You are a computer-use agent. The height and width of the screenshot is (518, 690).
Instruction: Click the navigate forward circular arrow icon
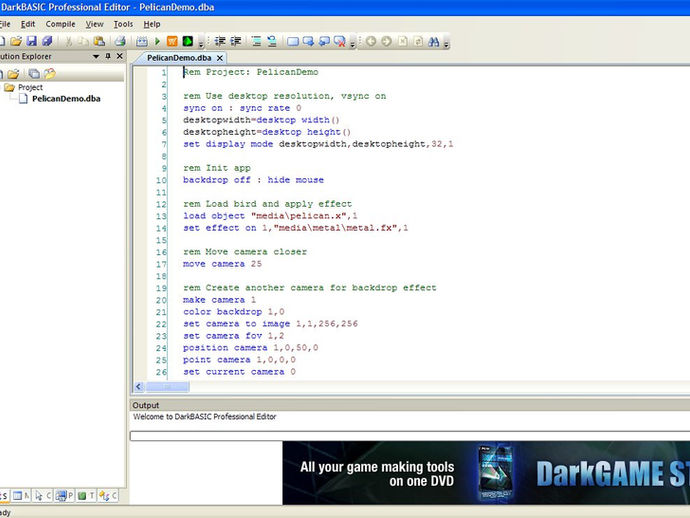tap(387, 41)
